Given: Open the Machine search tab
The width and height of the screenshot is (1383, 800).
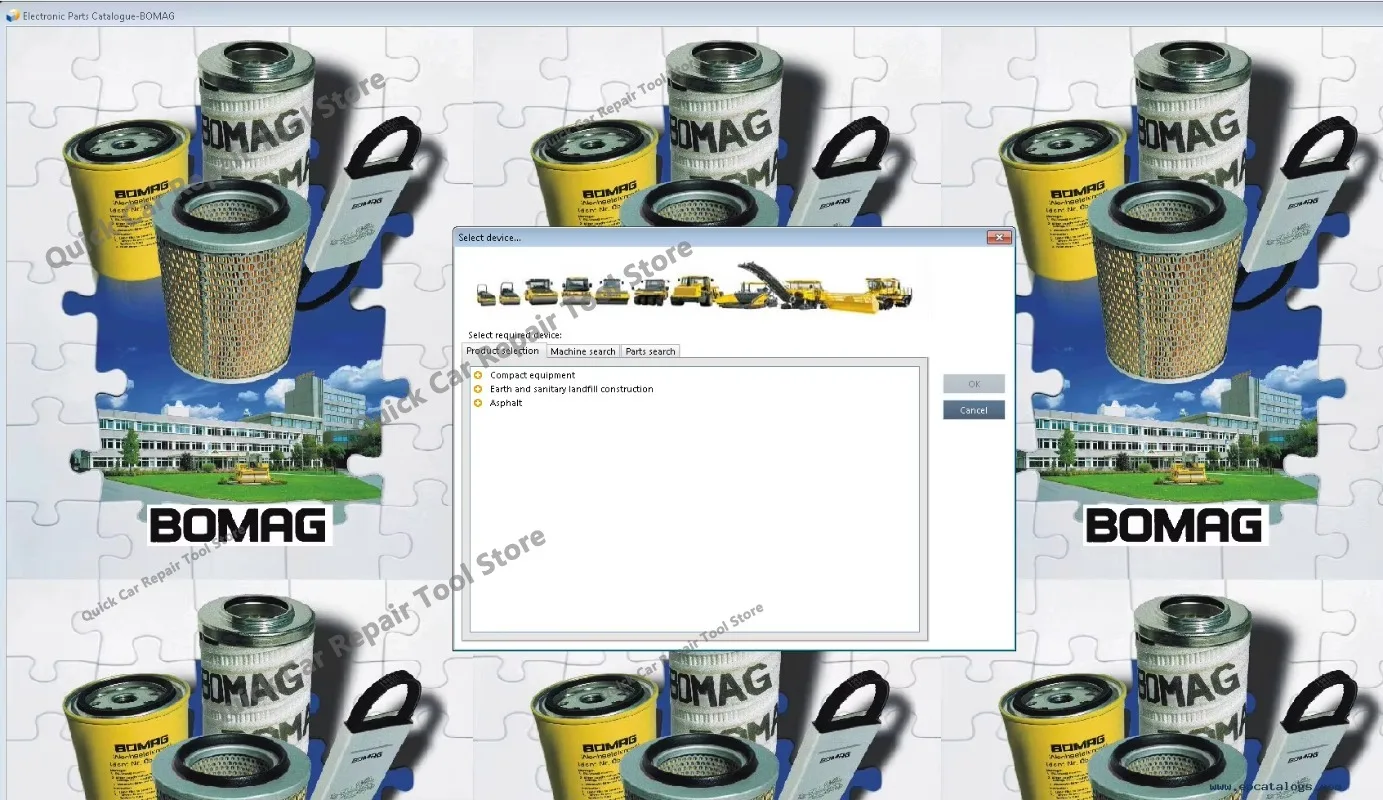Looking at the screenshot, I should click(x=583, y=351).
